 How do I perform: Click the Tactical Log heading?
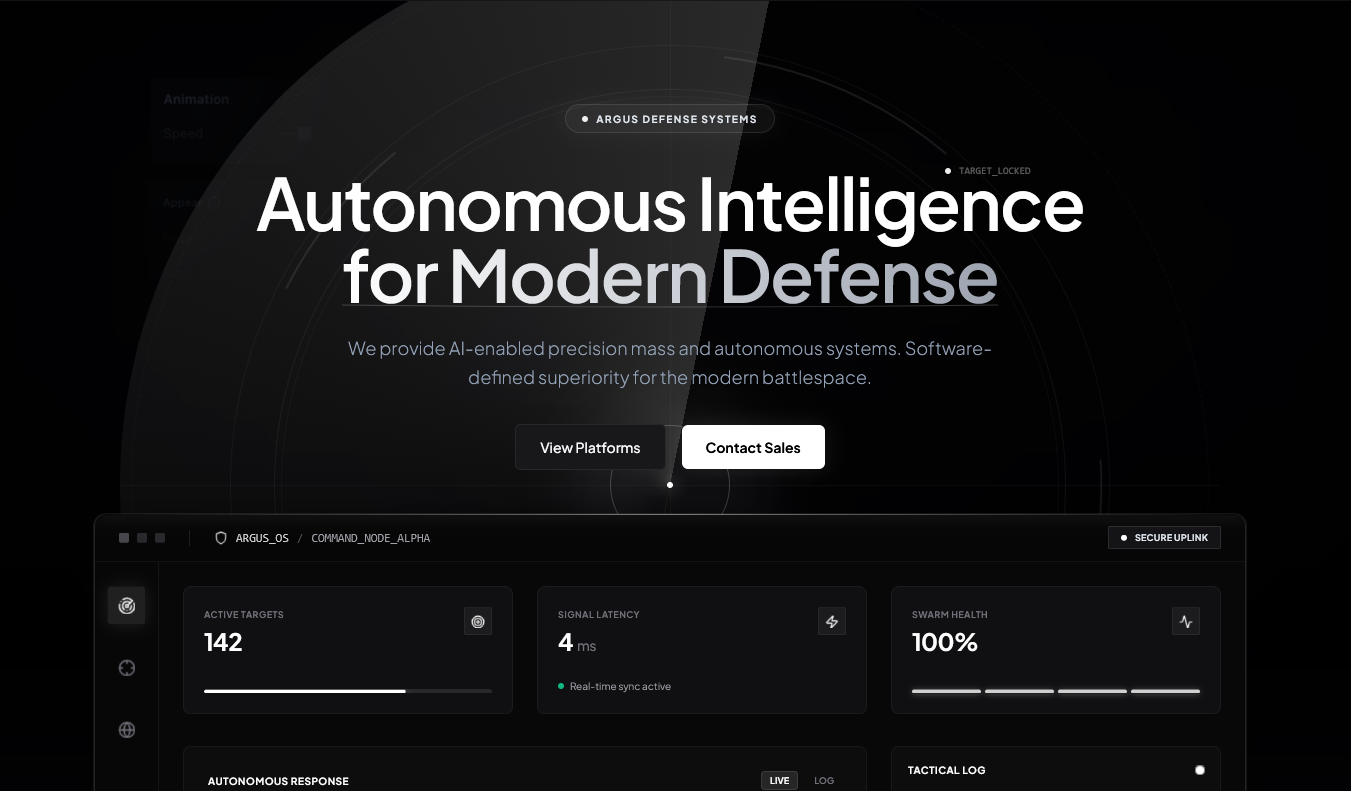tap(946, 770)
